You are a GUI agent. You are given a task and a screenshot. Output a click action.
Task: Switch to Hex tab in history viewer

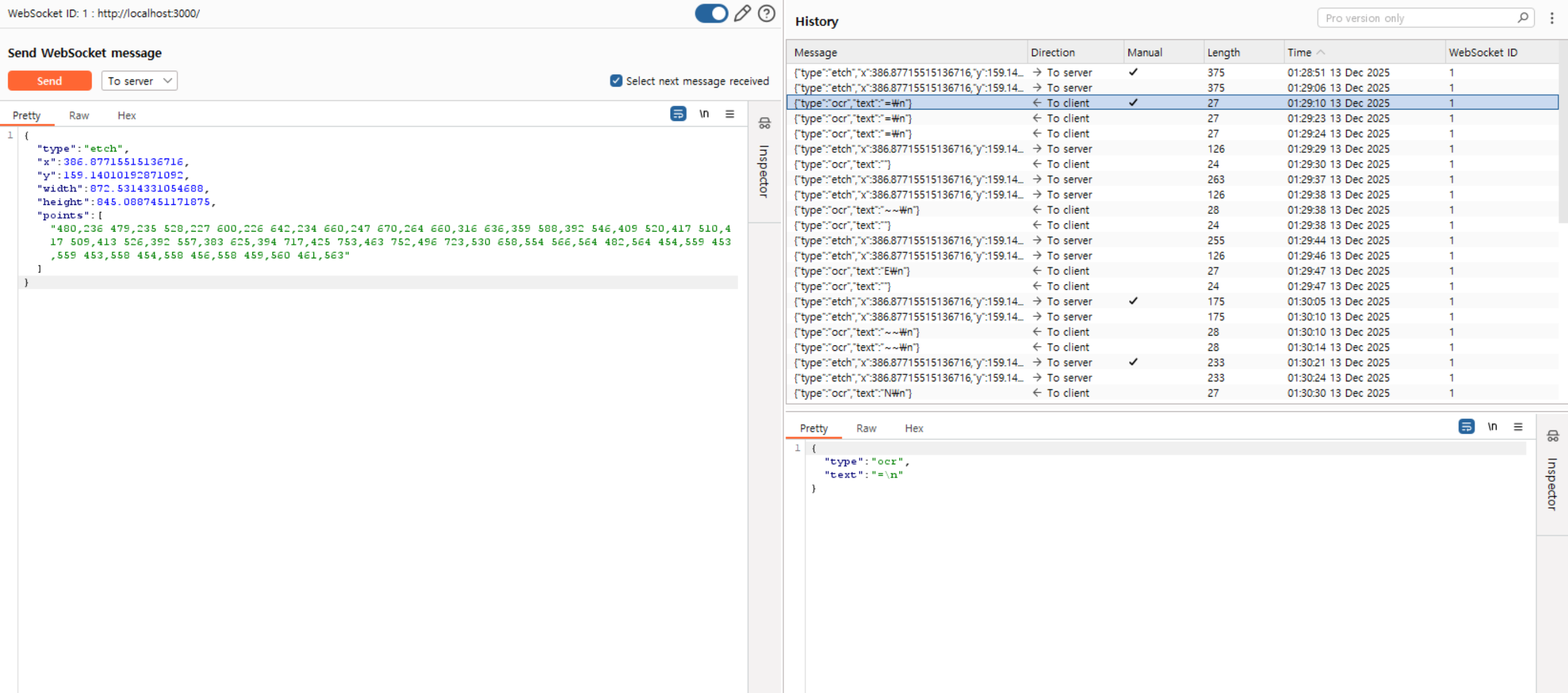point(913,428)
